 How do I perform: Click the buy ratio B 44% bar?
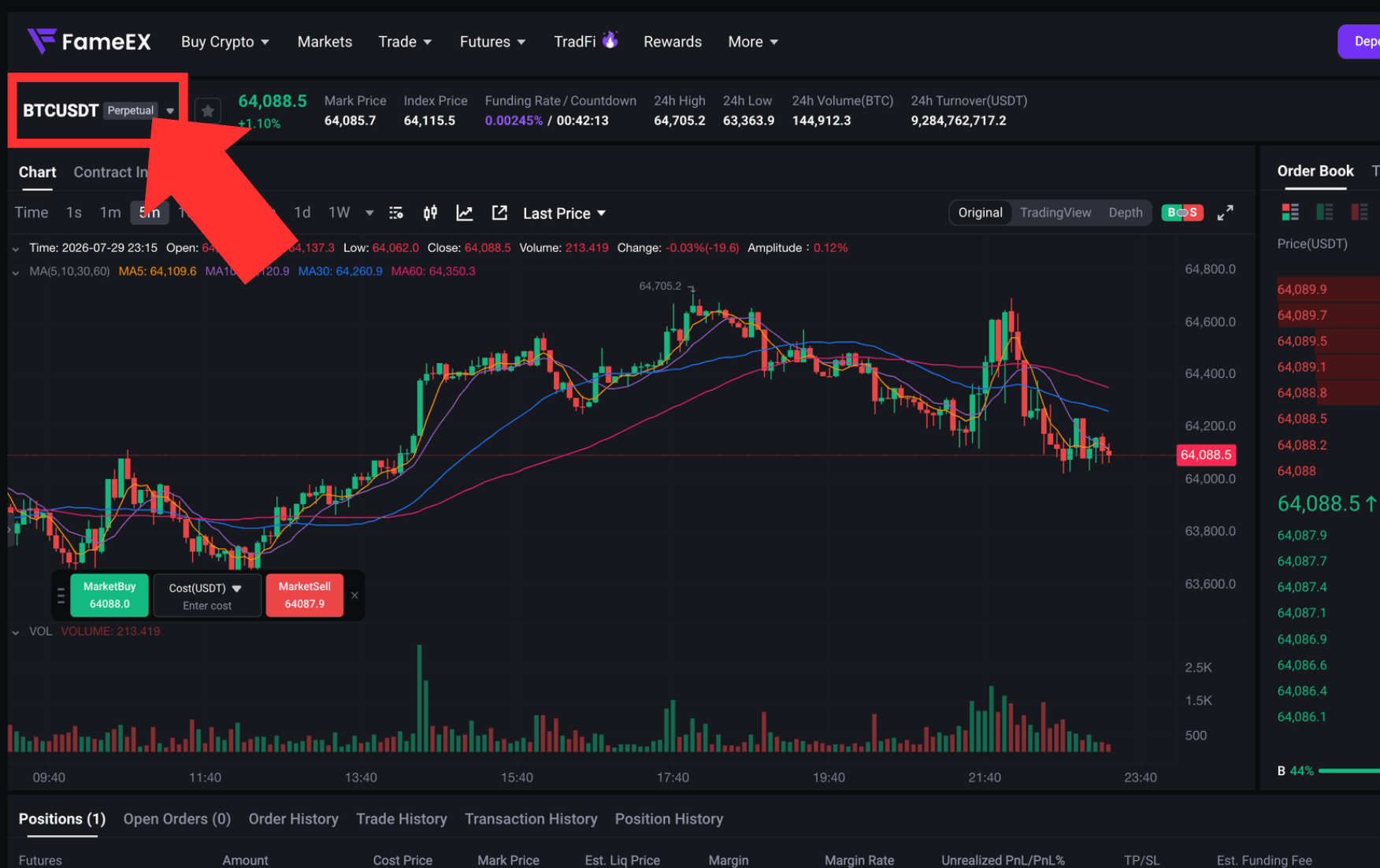click(1328, 771)
